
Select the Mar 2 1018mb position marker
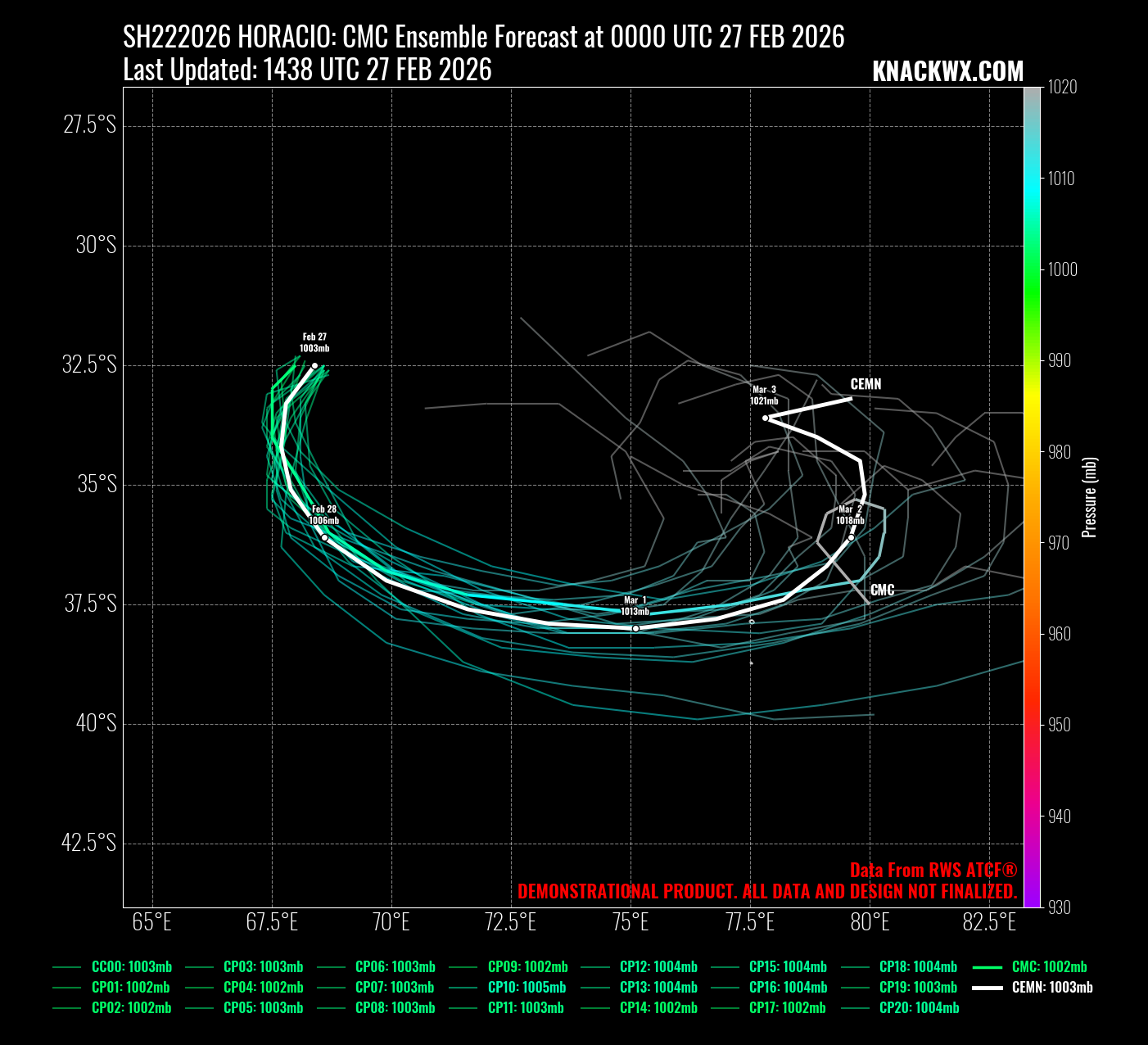tap(851, 537)
